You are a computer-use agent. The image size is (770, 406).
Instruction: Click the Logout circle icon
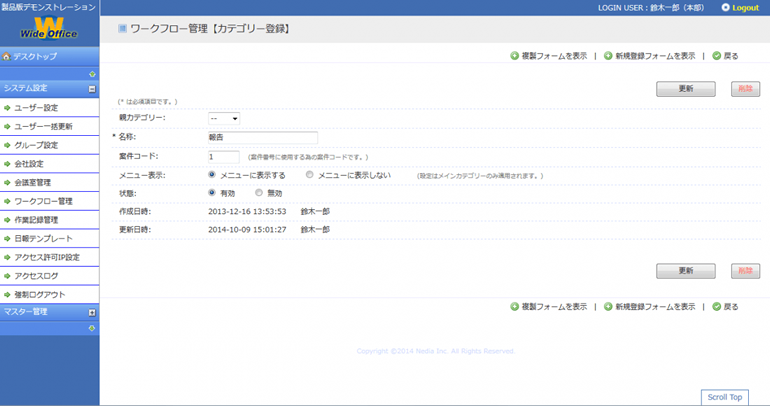tap(725, 7)
